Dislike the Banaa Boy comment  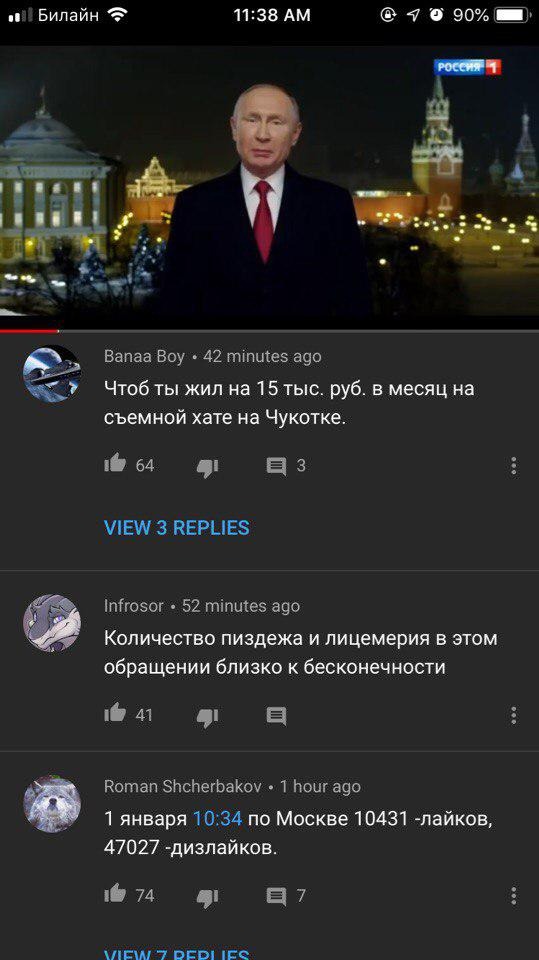pyautogui.click(x=207, y=468)
